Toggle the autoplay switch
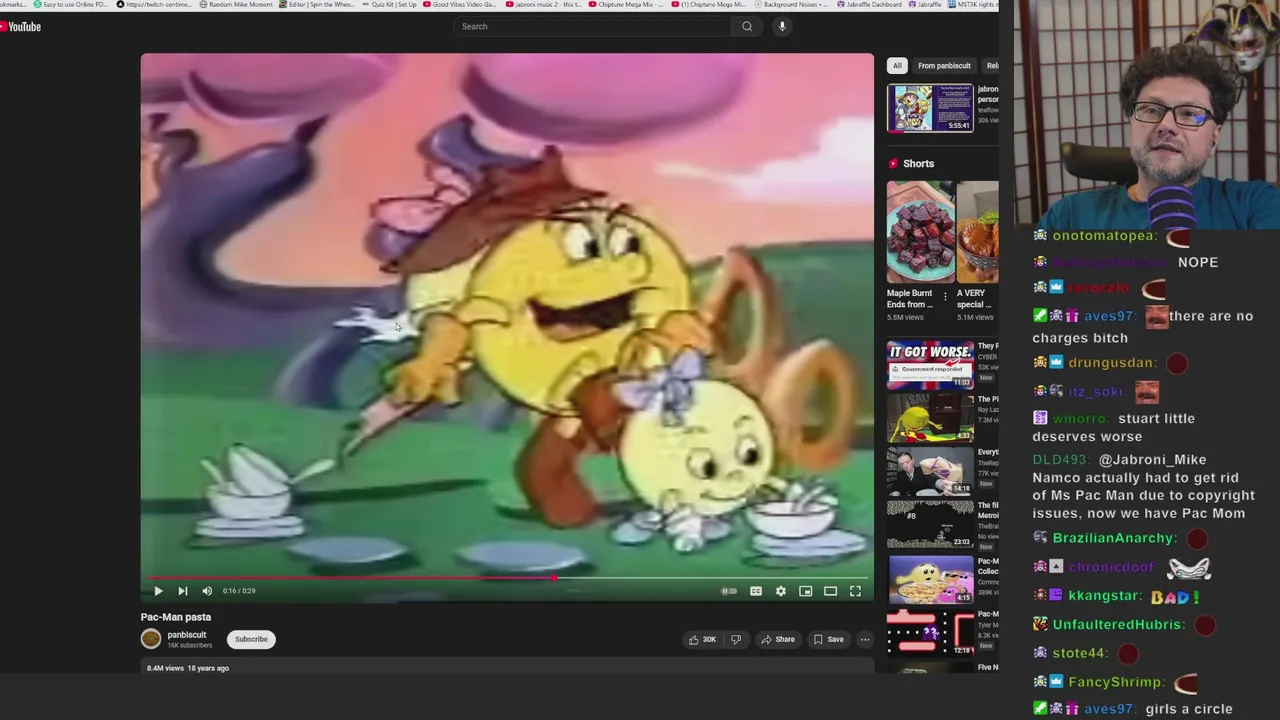 click(x=729, y=591)
